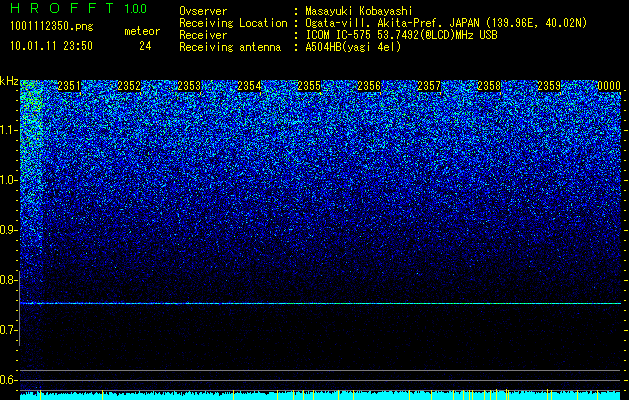The image size is (629, 400).
Task: Click the 2351 time marker
Action: click(69, 86)
